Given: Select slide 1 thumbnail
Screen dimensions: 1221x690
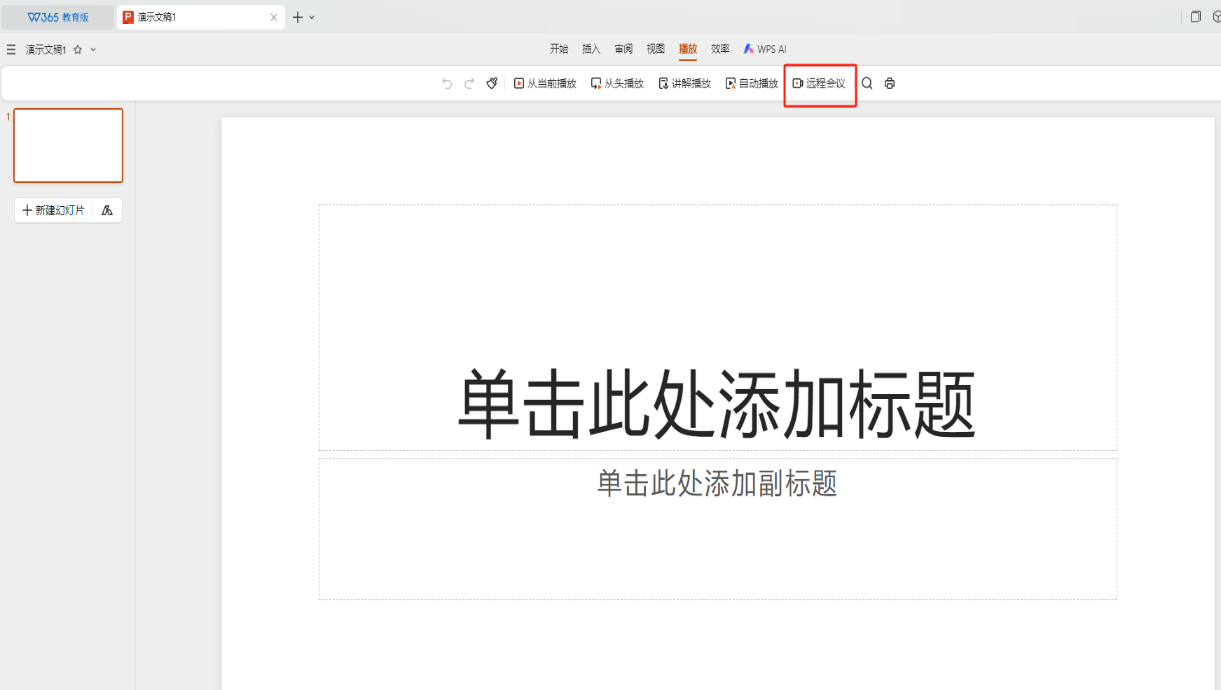Looking at the screenshot, I should click(68, 146).
